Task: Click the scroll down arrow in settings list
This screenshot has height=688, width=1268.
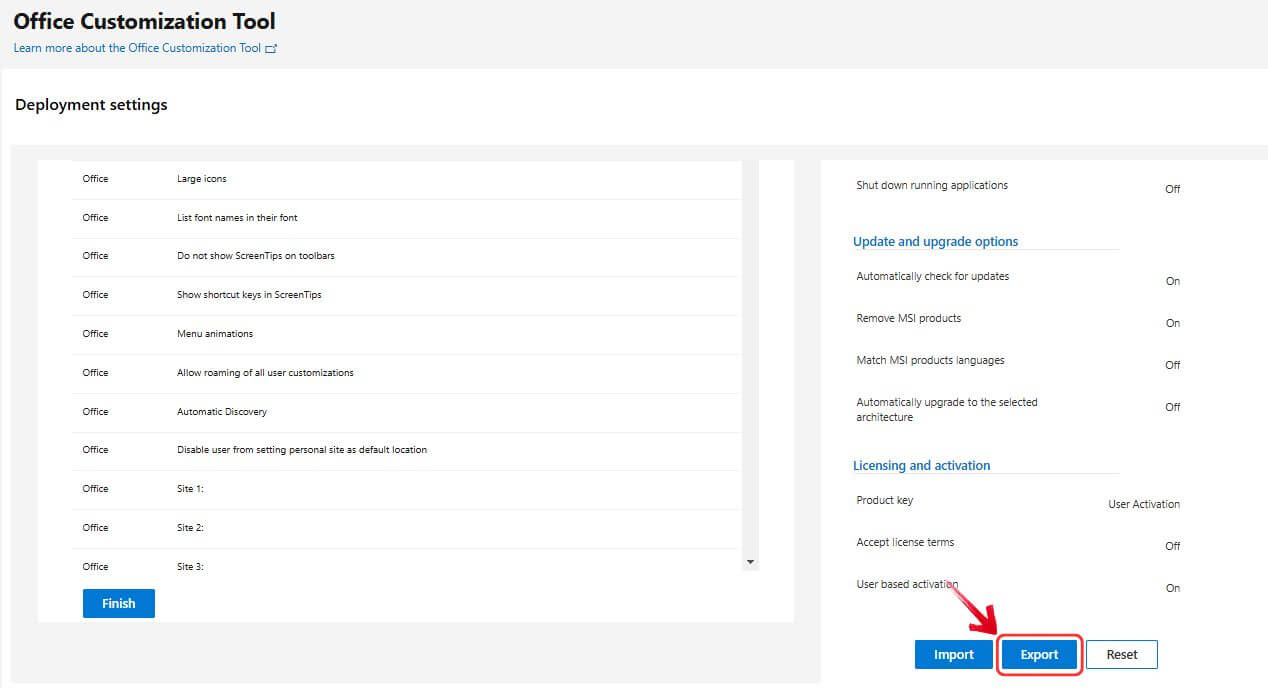Action: (751, 563)
